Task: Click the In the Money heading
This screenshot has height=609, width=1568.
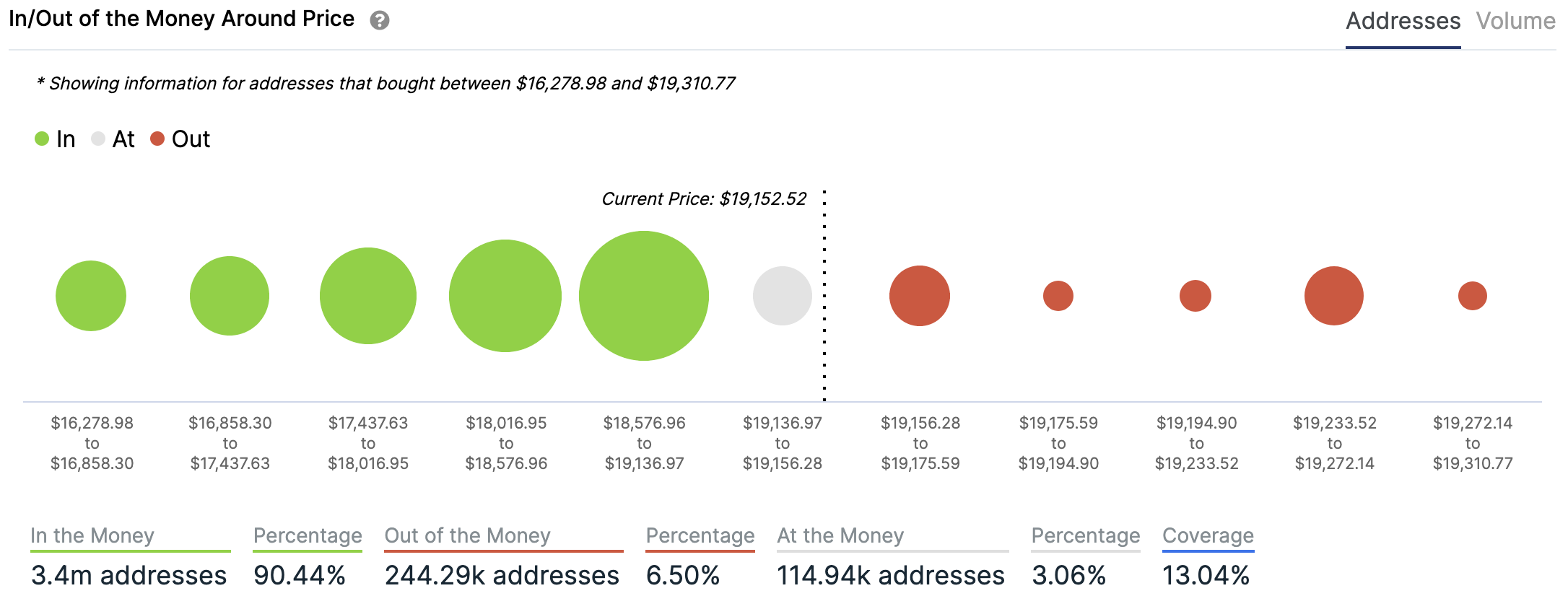Action: pyautogui.click(x=92, y=535)
